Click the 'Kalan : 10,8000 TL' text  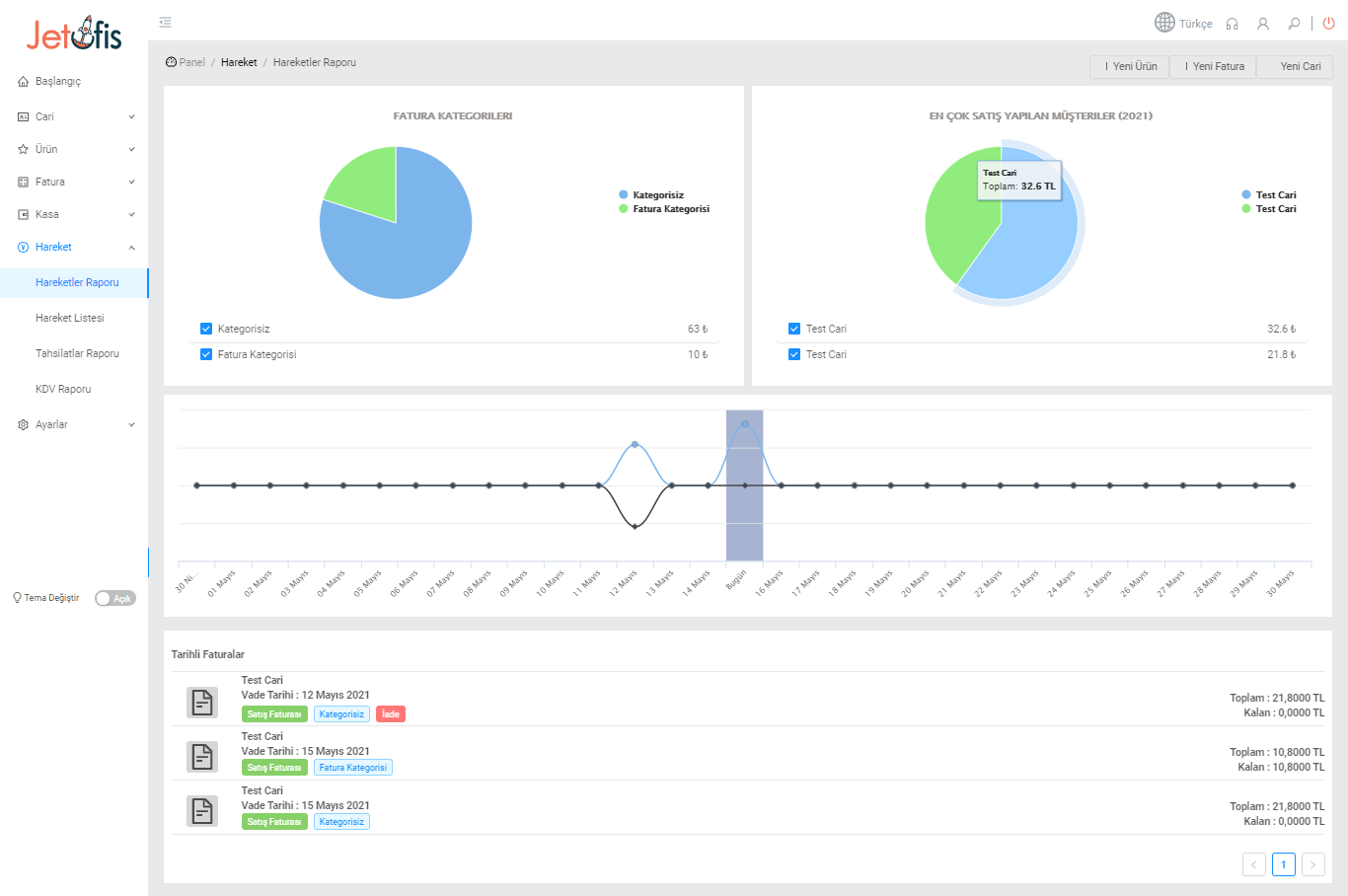(1282, 767)
